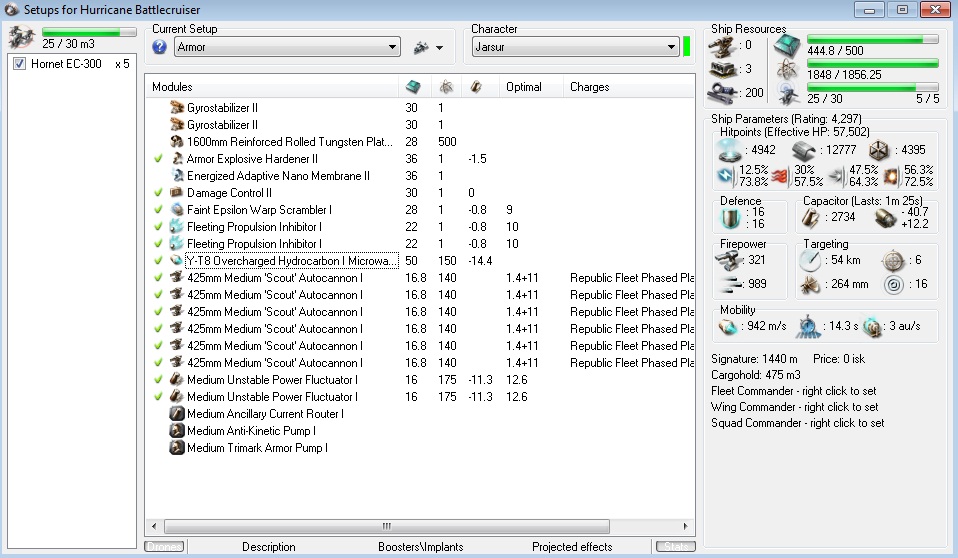This screenshot has height=558, width=958.
Task: Toggle the last Medium Unstable Power Fluctuator checkmark
Action: [x=158, y=397]
